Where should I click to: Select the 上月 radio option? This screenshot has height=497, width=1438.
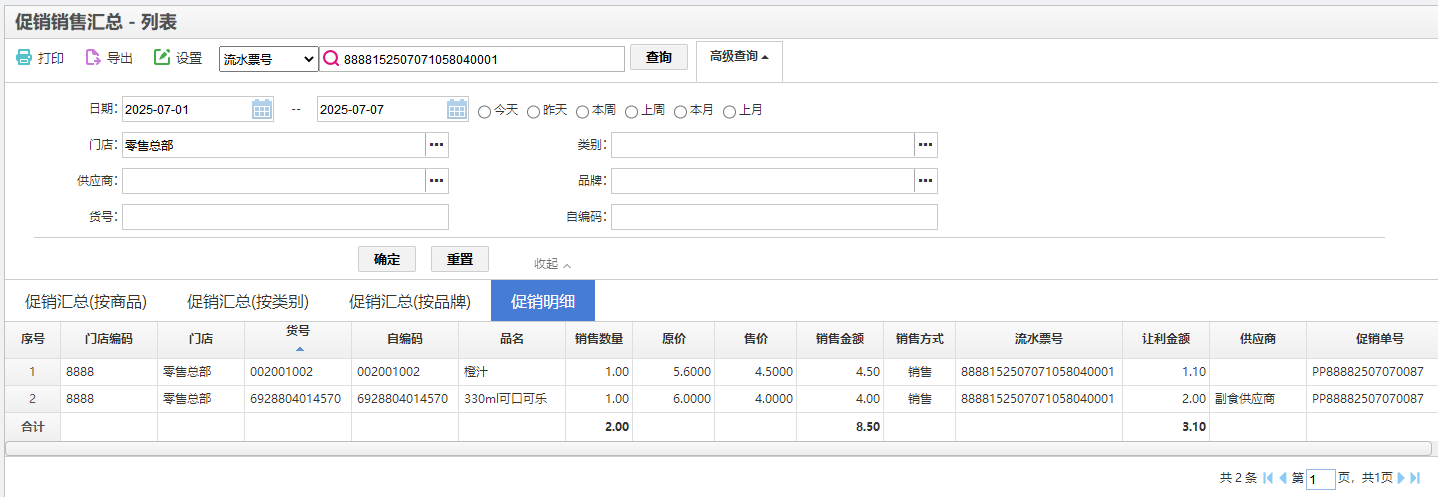tap(729, 111)
